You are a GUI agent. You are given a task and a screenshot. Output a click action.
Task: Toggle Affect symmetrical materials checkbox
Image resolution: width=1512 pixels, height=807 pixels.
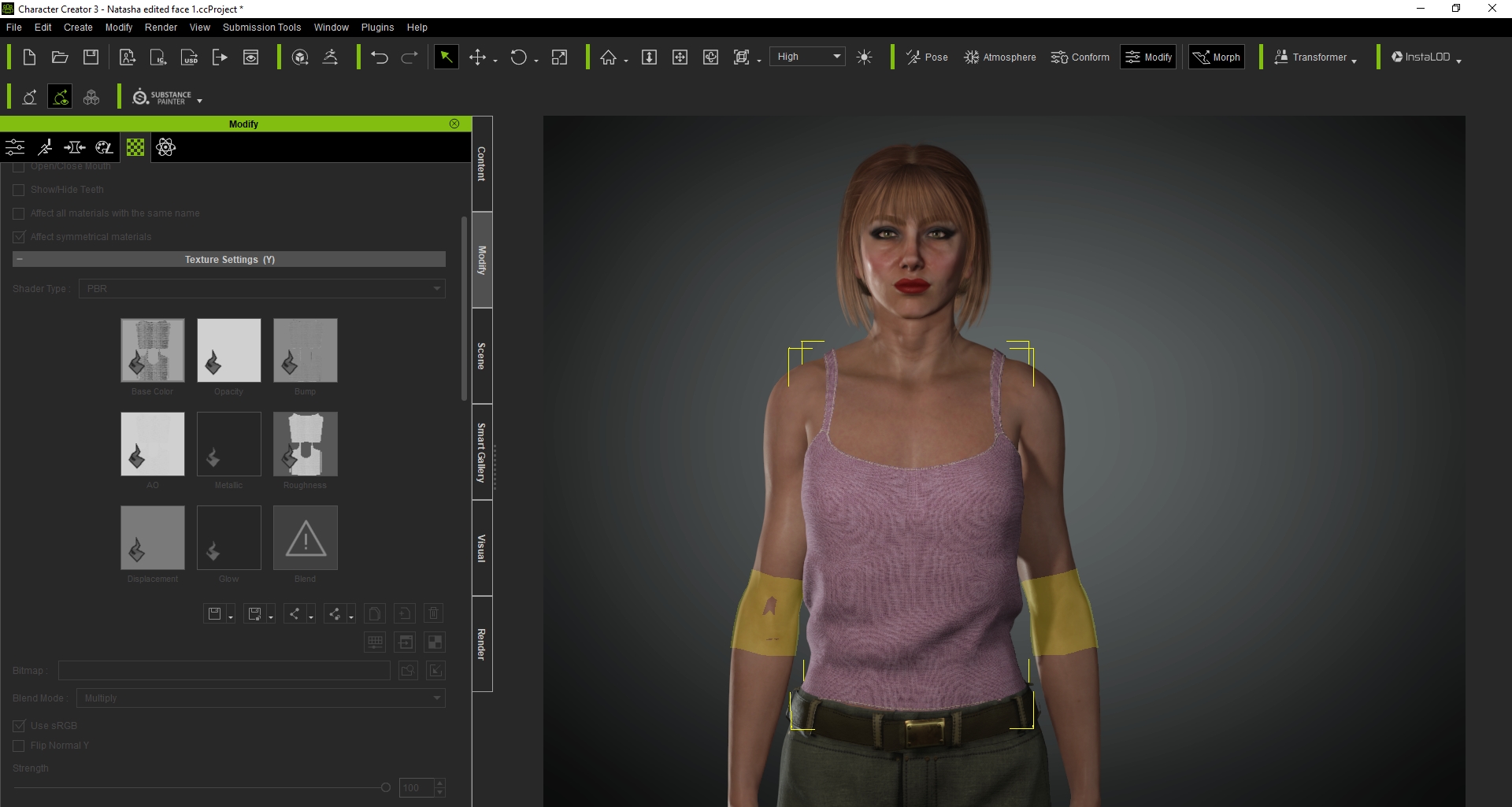pyautogui.click(x=19, y=237)
